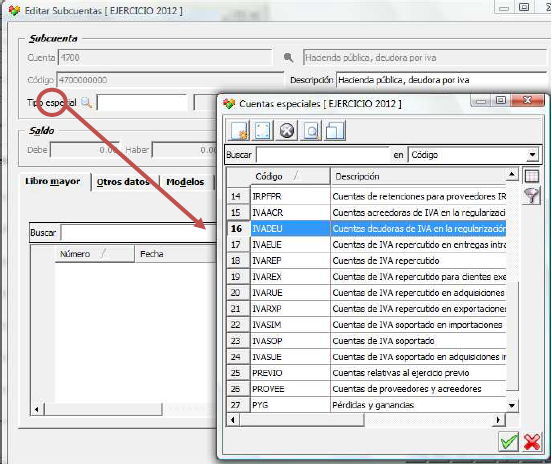Screen dimensions: 552x464
Task: Switch to the Libro mayor tab
Action: coord(53,181)
